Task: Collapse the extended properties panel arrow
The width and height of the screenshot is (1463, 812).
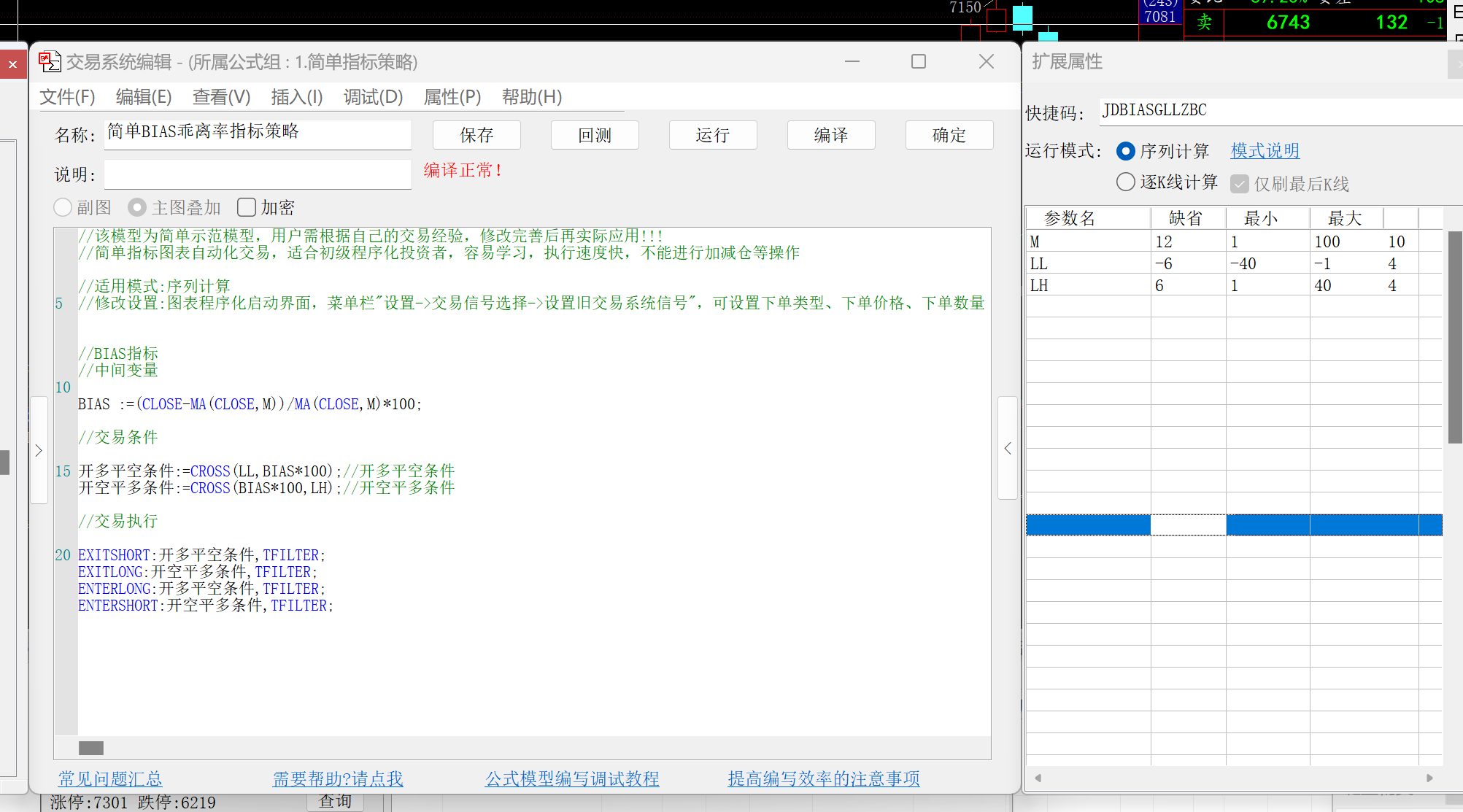Action: [x=1008, y=448]
